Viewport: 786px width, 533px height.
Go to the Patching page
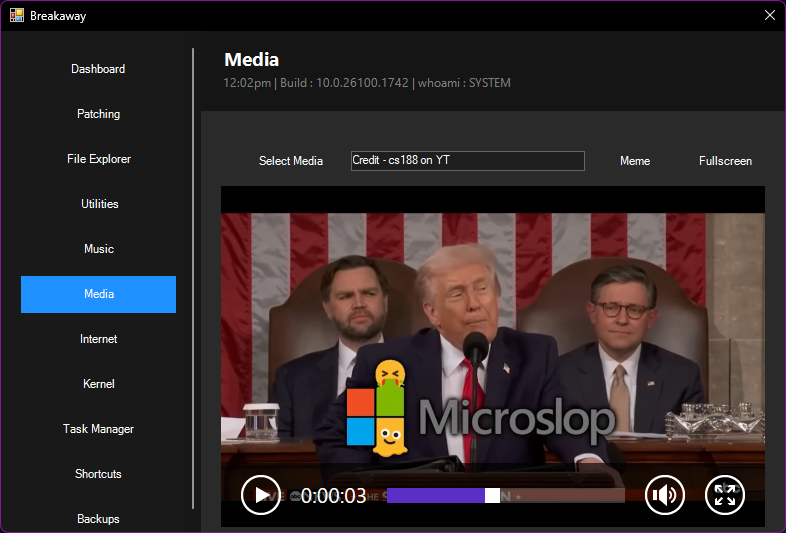[98, 114]
